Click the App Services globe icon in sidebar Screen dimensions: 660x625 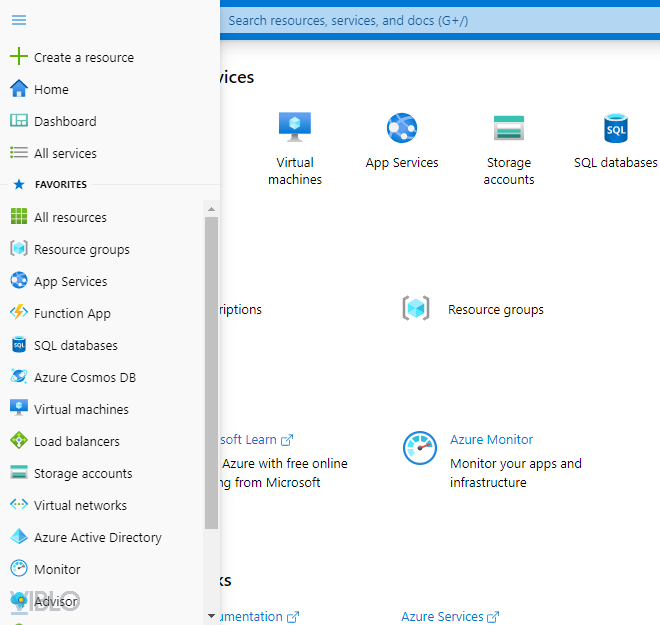(x=19, y=280)
